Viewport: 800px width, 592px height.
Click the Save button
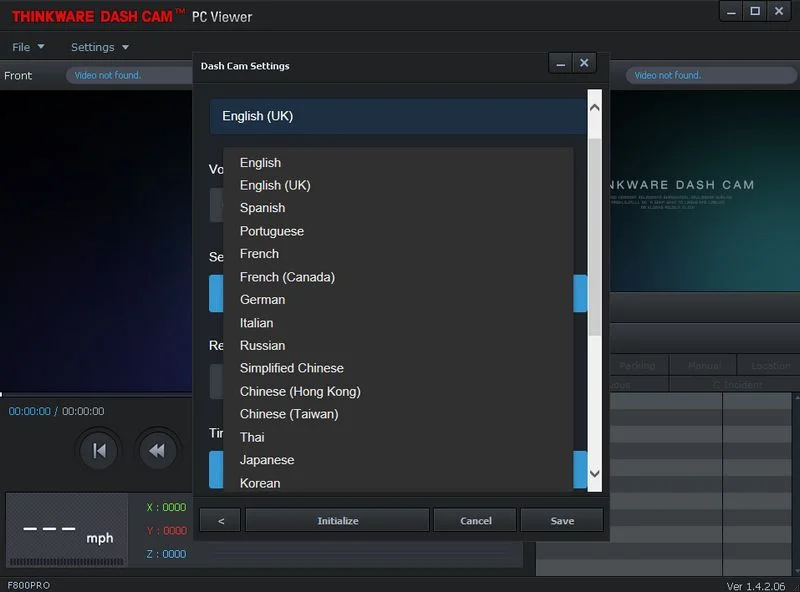[562, 520]
